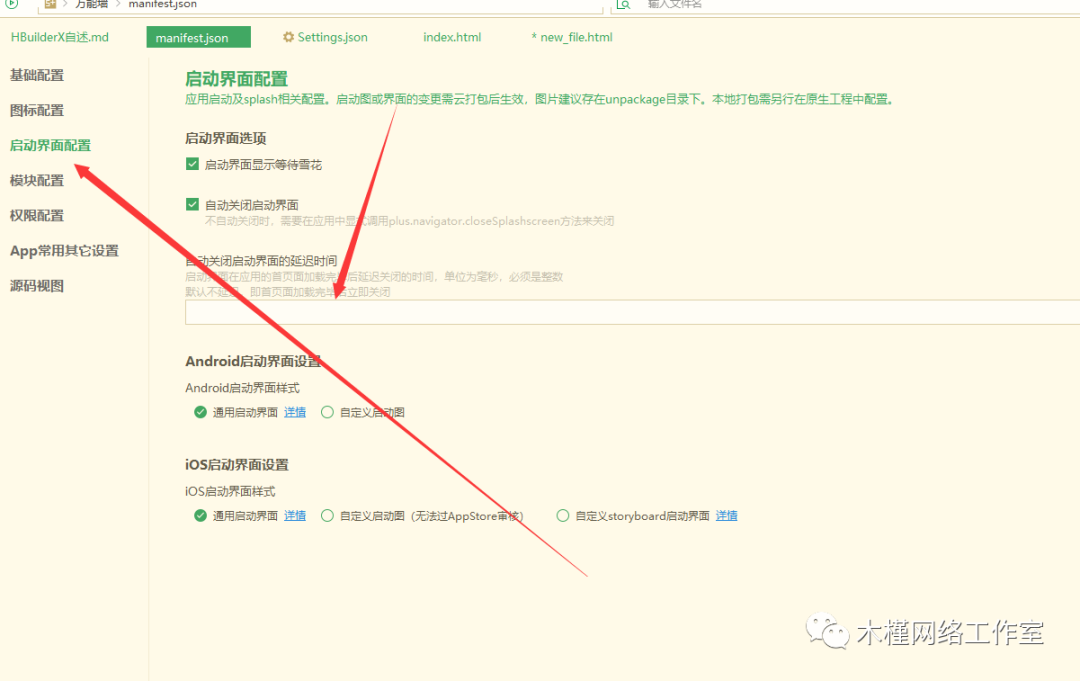This screenshot has height=681, width=1080.
Task: Choose iOS 自定义启动图 radio option
Action: 327,516
